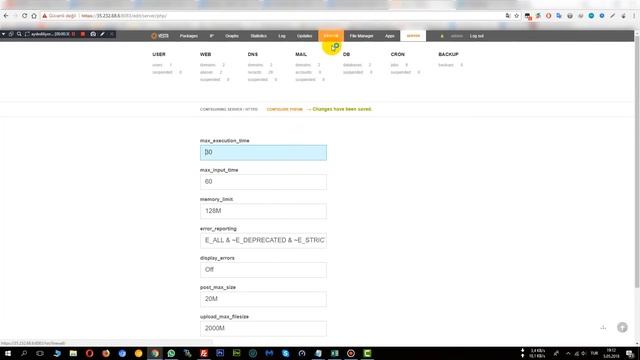Click the max_input_time field

click(x=263, y=182)
